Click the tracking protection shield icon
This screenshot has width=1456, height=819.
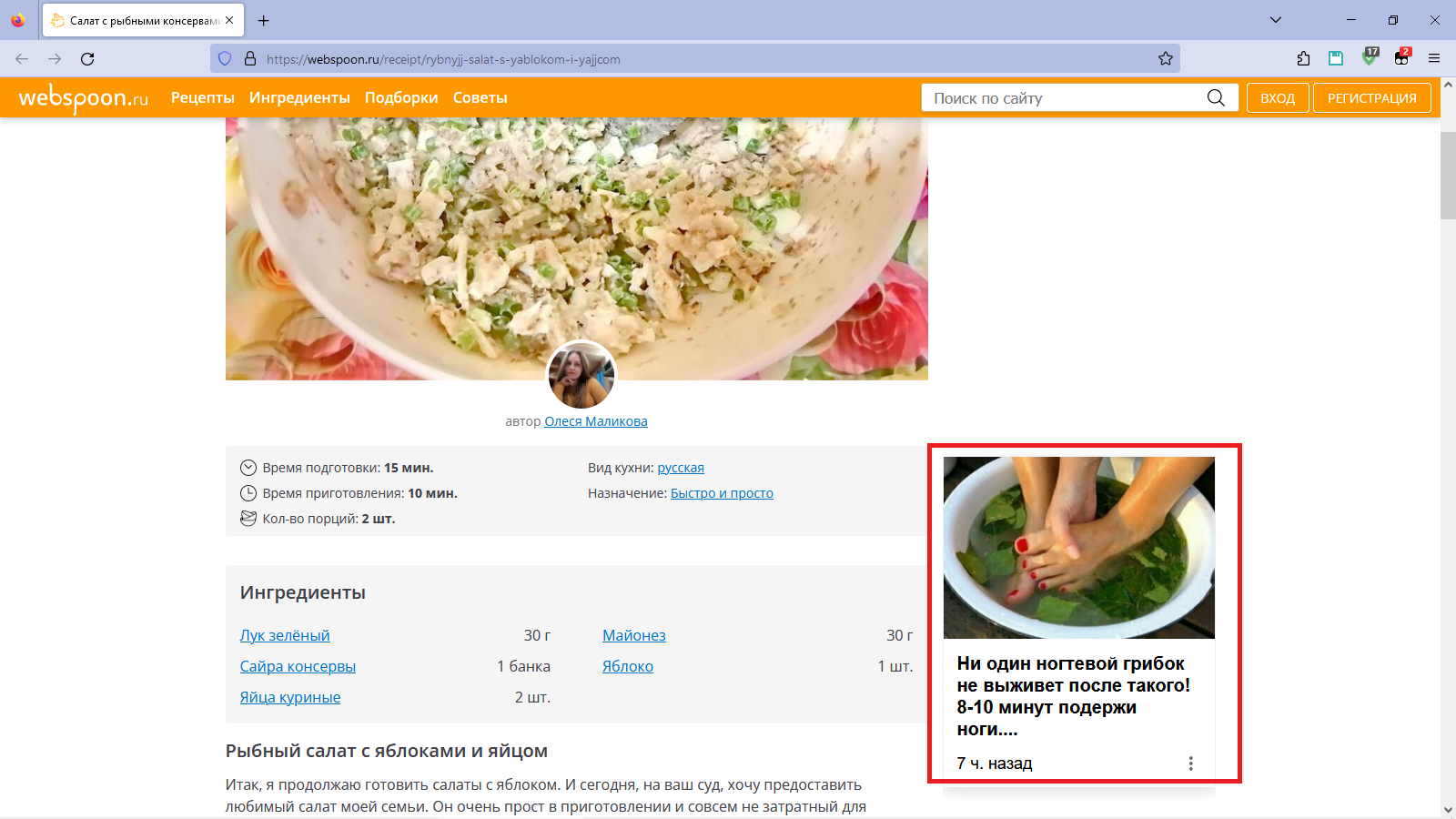tap(225, 58)
